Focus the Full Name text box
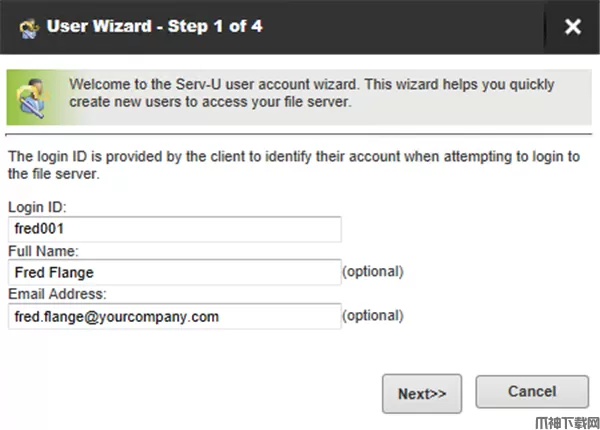600x430 pixels. (x=175, y=273)
